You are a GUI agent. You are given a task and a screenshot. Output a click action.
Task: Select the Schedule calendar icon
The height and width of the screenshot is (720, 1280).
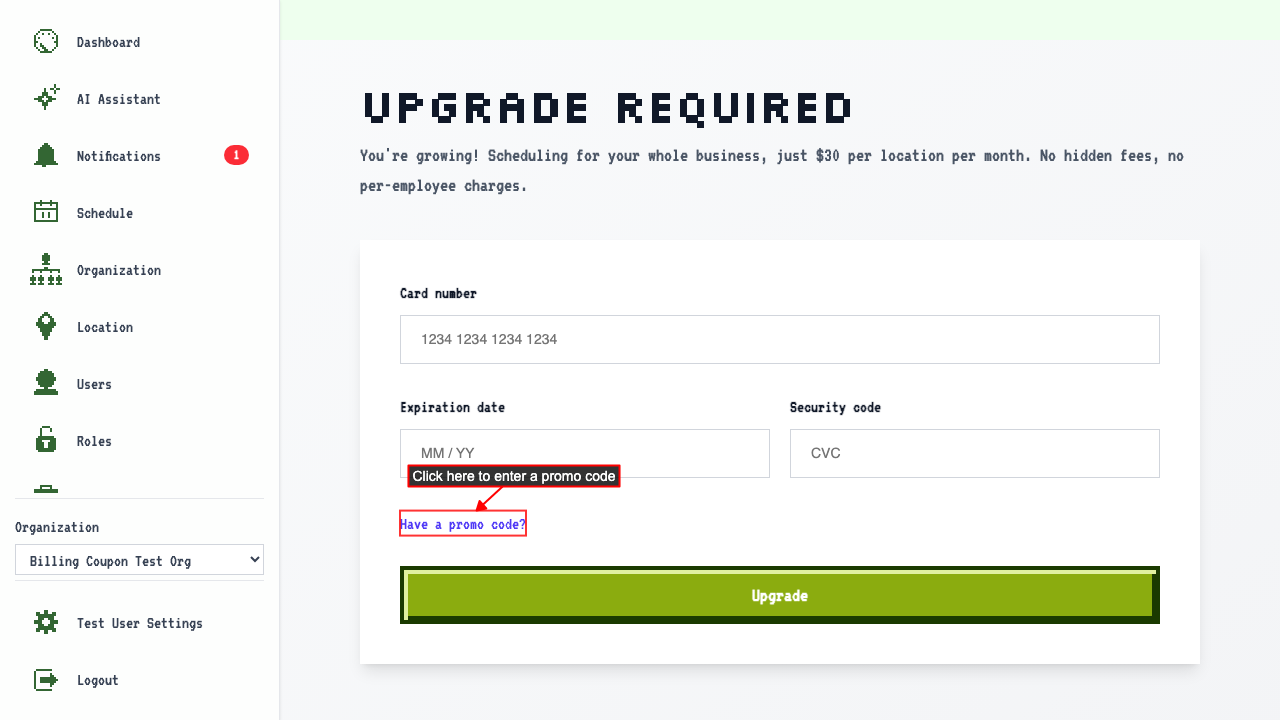tap(46, 212)
